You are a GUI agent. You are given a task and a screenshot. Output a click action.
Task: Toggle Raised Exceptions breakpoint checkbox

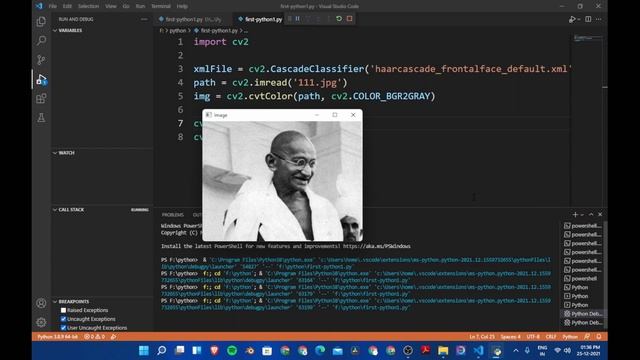tap(63, 310)
